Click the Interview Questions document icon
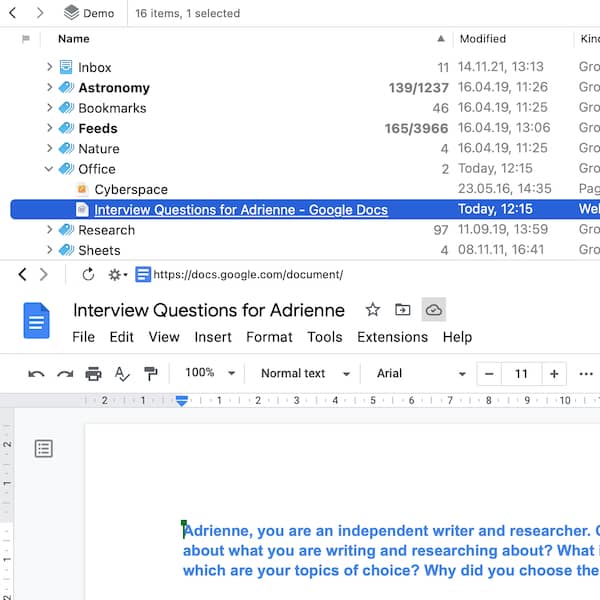This screenshot has width=600, height=600. coord(82,209)
